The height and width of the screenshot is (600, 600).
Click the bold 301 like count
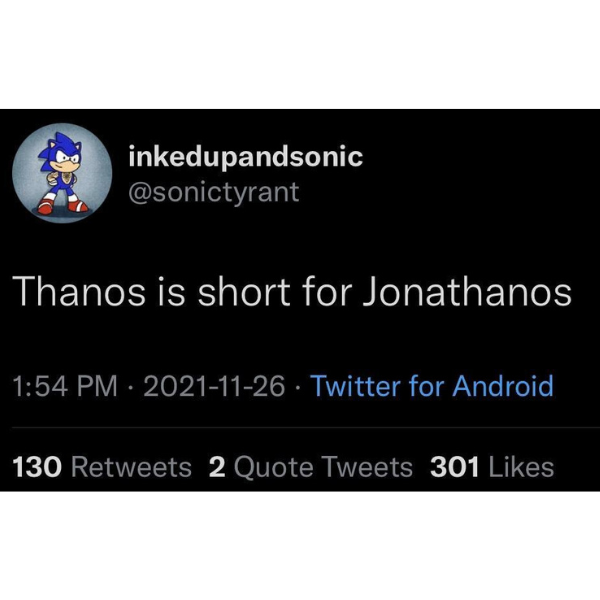pyautogui.click(x=454, y=467)
